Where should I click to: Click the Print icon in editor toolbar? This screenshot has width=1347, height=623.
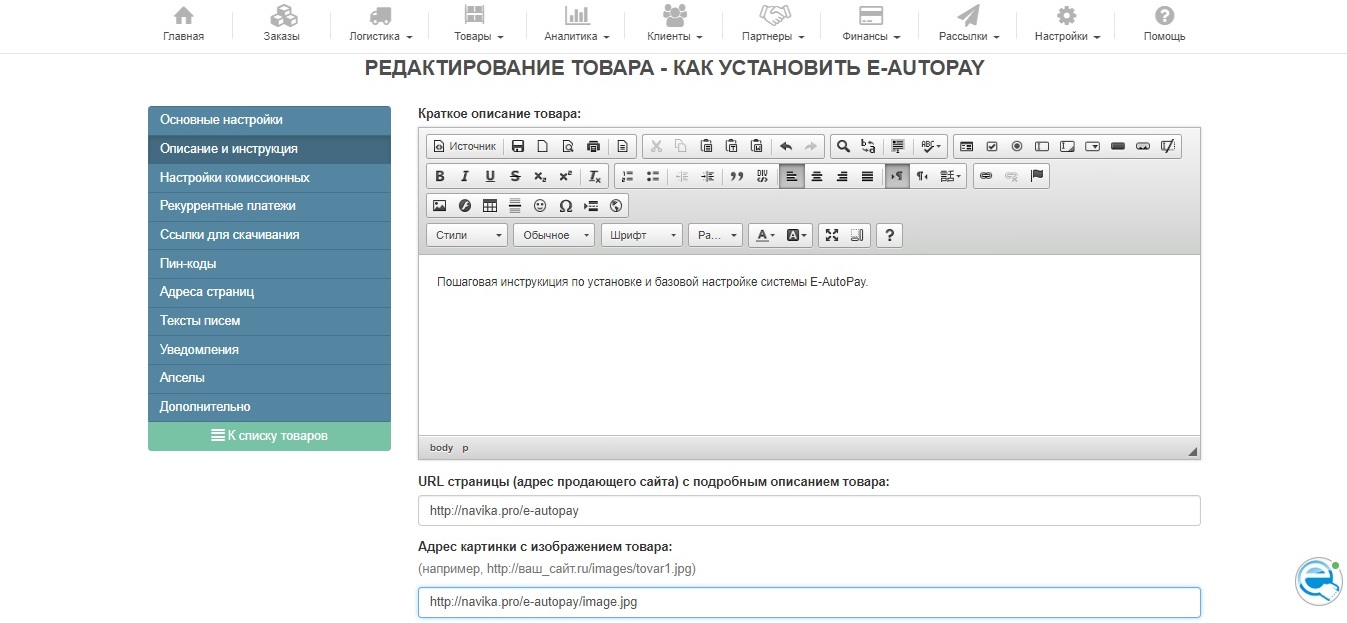593,146
